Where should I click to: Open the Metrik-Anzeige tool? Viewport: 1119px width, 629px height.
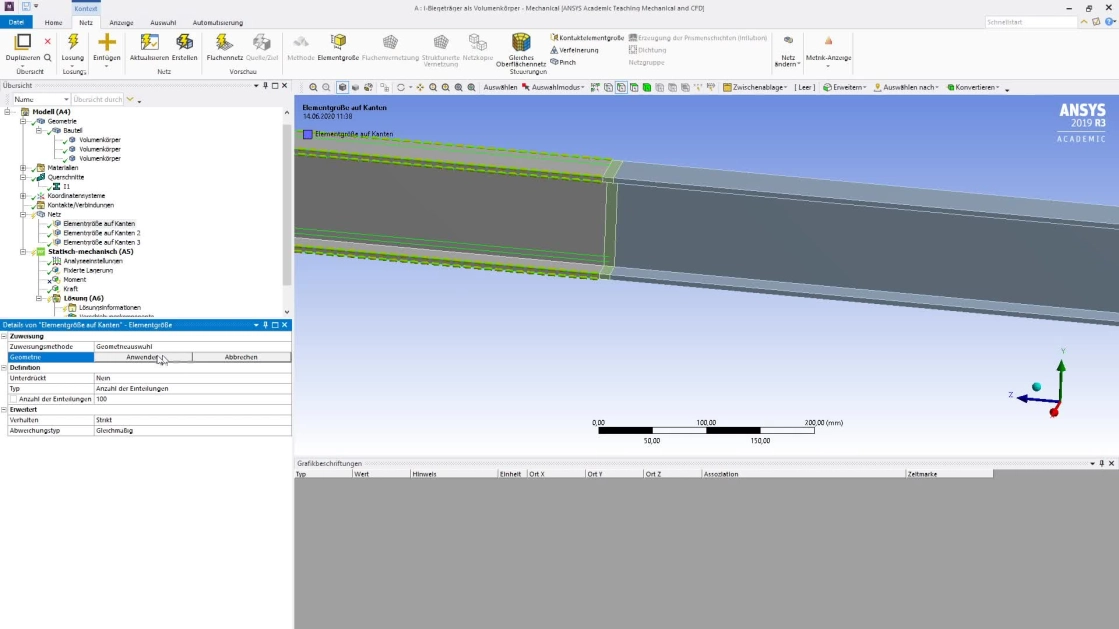click(x=828, y=50)
